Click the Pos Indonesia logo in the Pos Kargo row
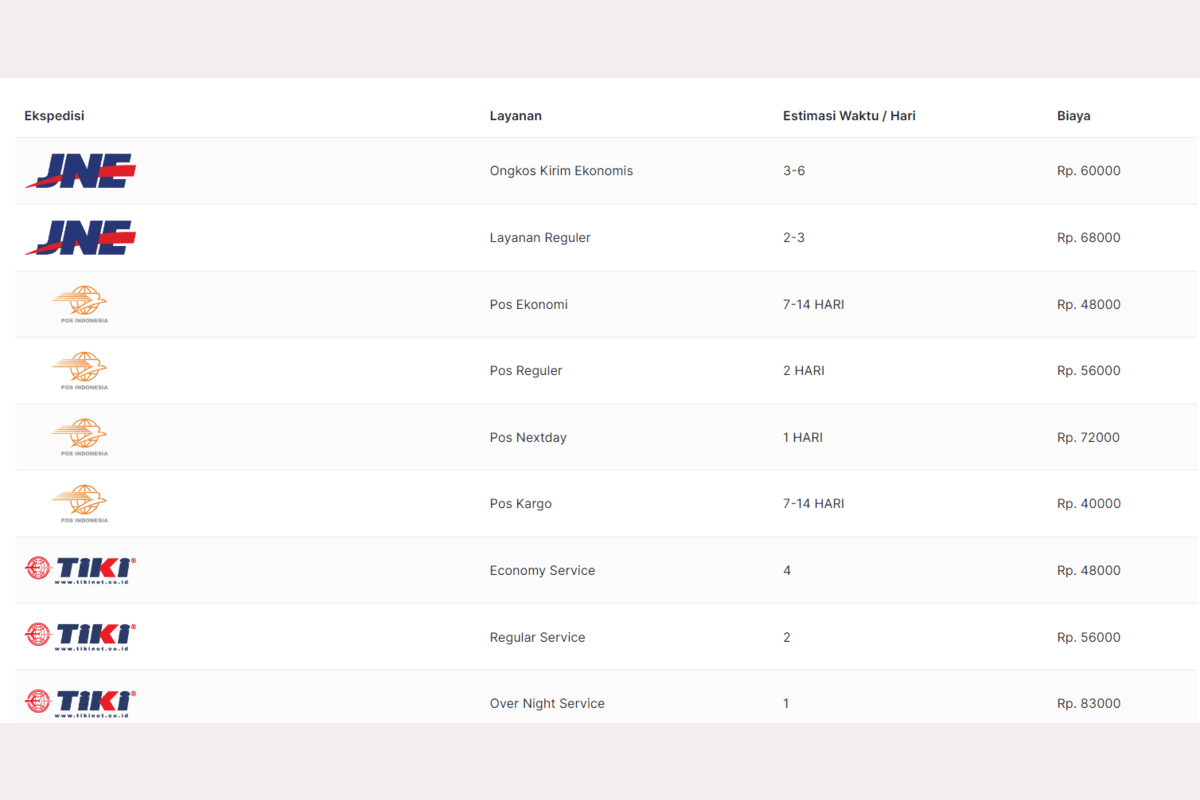The width and height of the screenshot is (1200, 800). pyautogui.click(x=80, y=504)
